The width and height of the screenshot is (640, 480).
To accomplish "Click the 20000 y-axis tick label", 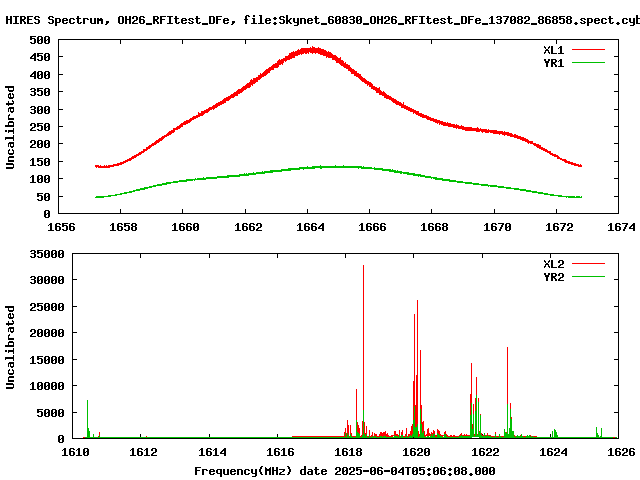I will point(47,333).
